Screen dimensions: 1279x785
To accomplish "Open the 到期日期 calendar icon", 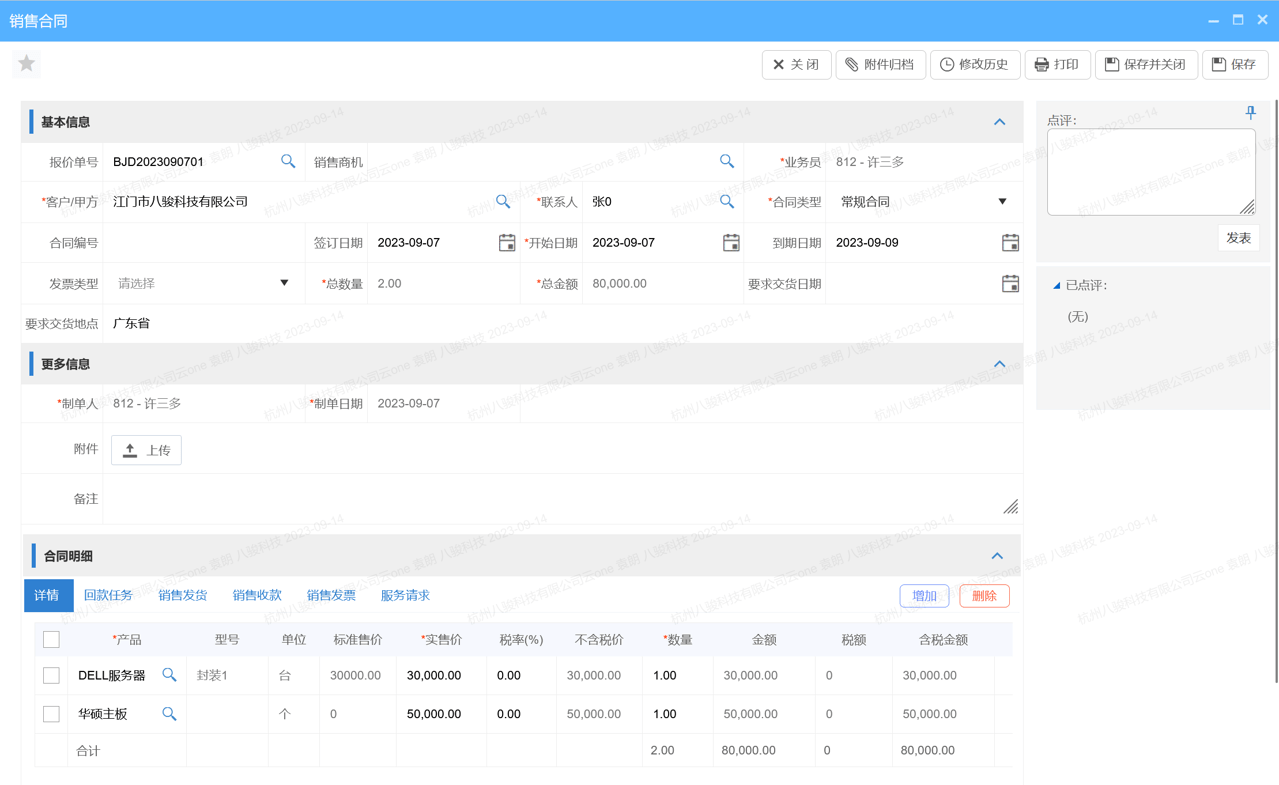I will click(1010, 242).
